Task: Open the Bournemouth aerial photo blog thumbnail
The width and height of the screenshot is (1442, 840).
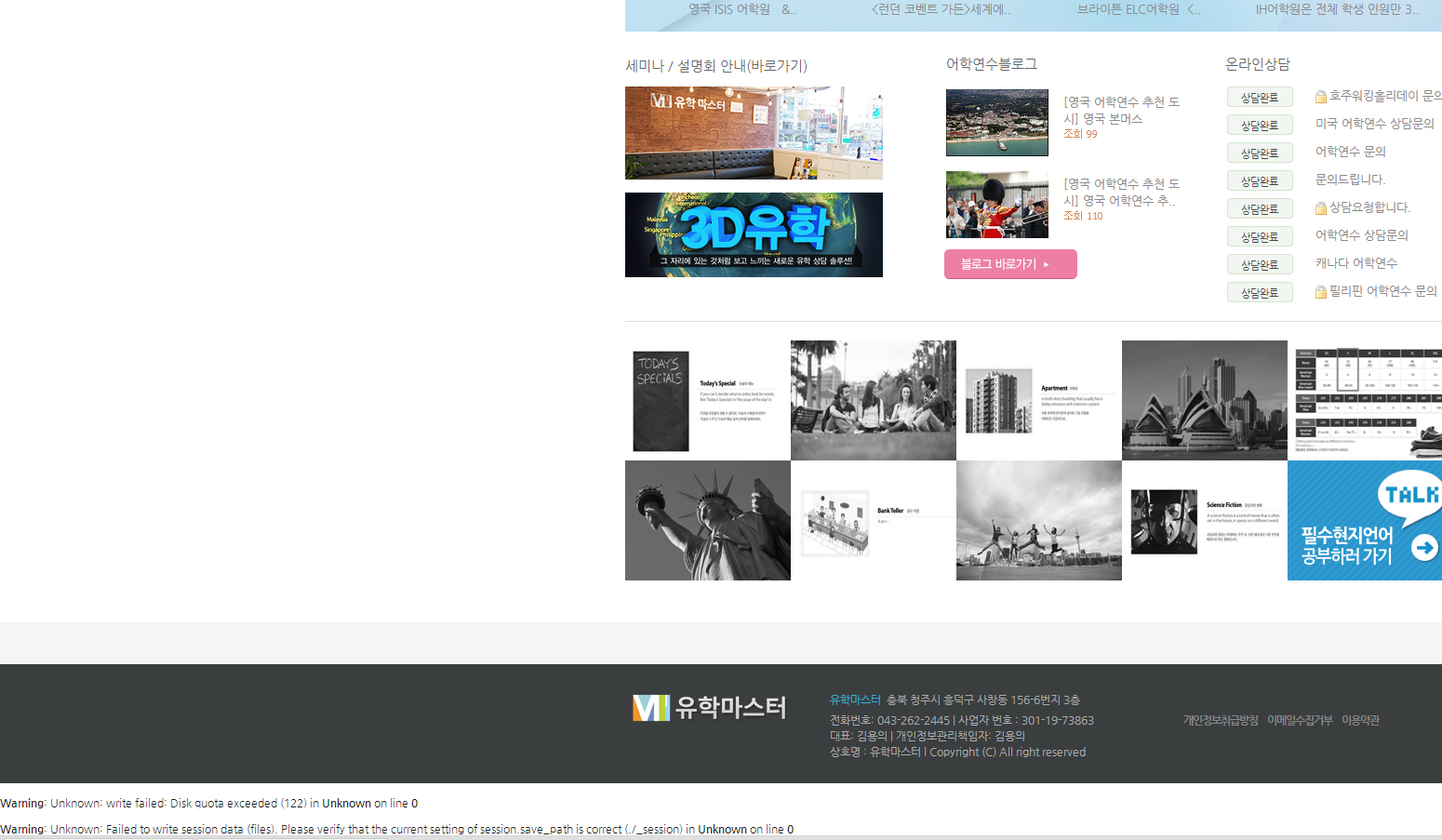Action: tap(996, 123)
